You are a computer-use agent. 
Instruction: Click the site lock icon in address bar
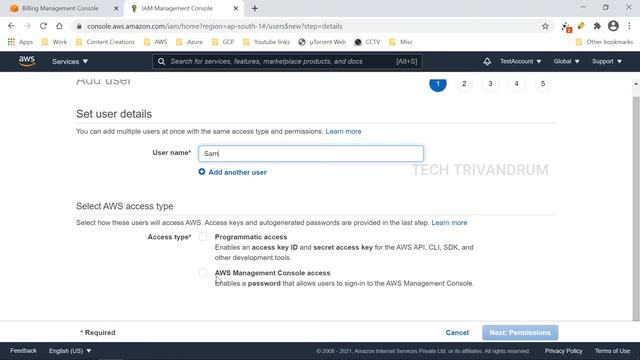click(x=79, y=26)
